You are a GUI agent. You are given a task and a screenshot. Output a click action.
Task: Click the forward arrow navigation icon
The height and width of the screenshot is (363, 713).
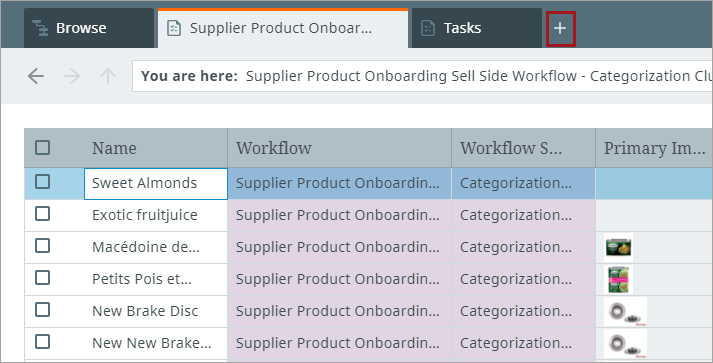72,76
